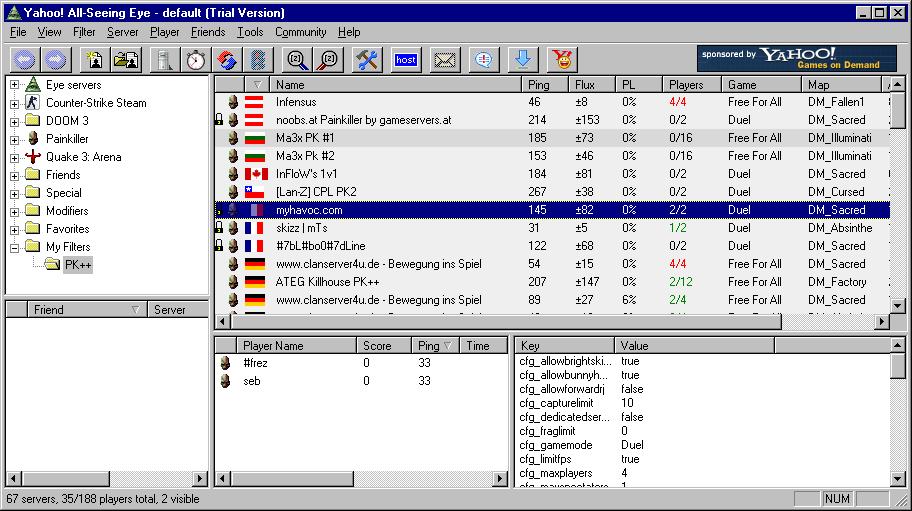This screenshot has height=511, width=912.
Task: Click key-value pane scrollbar down arrow
Action: point(897,479)
